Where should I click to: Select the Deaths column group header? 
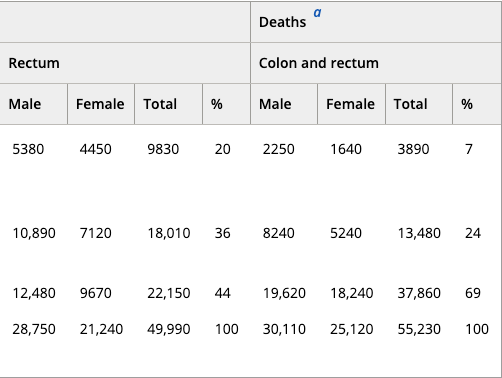click(376, 22)
